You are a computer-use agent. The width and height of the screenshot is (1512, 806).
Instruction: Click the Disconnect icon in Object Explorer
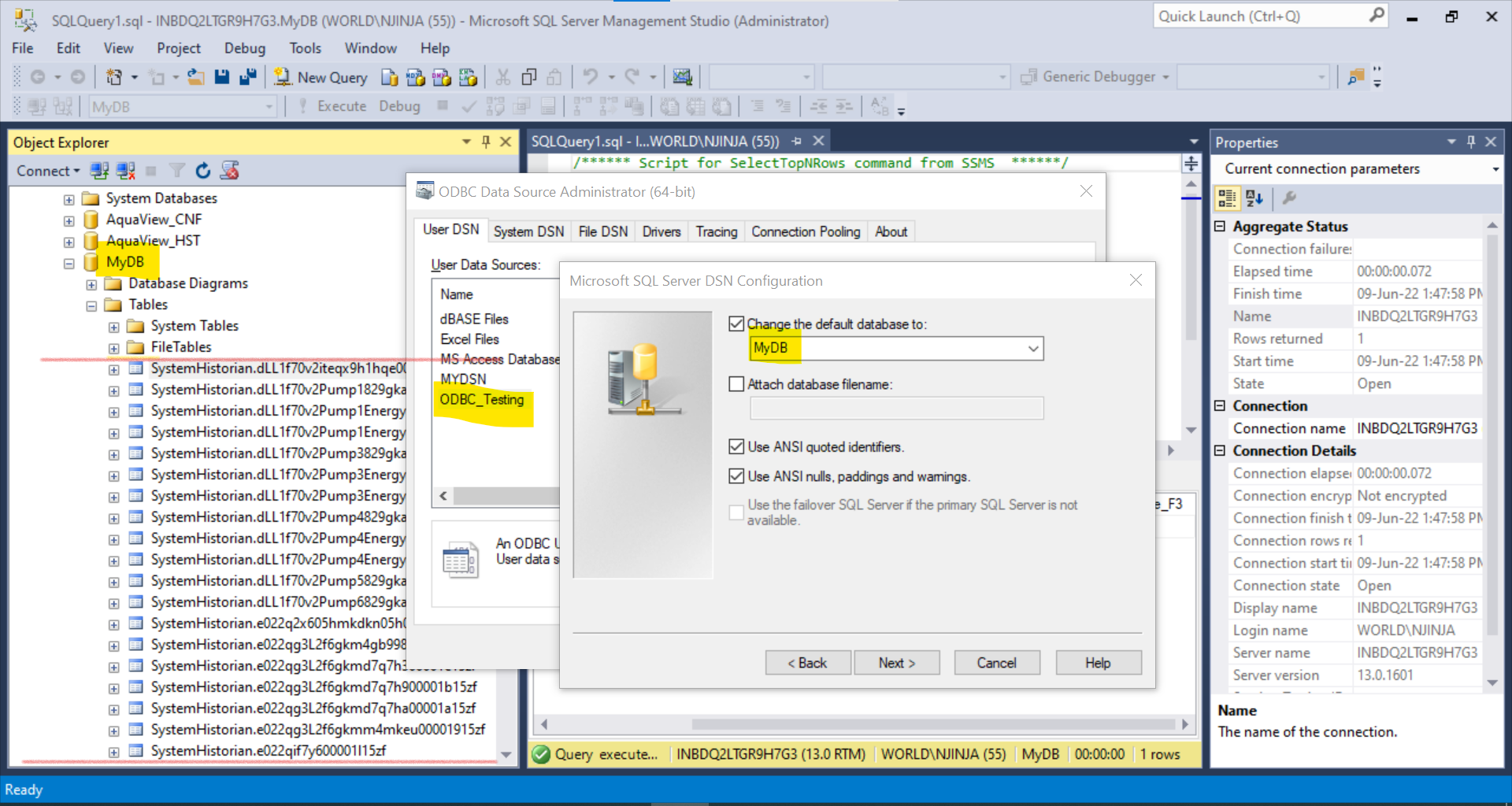[125, 171]
